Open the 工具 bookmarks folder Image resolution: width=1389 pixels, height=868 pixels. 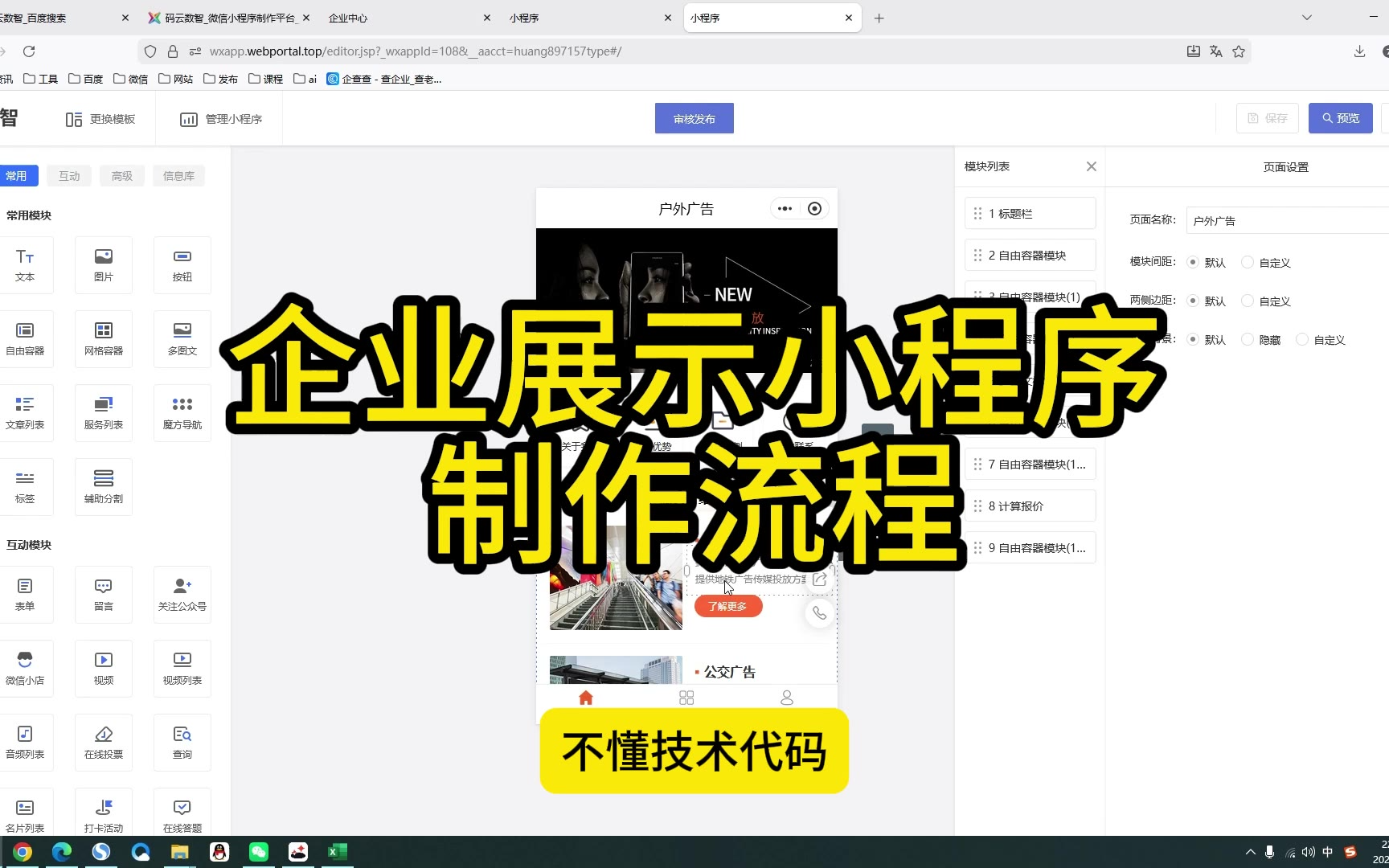click(x=40, y=79)
